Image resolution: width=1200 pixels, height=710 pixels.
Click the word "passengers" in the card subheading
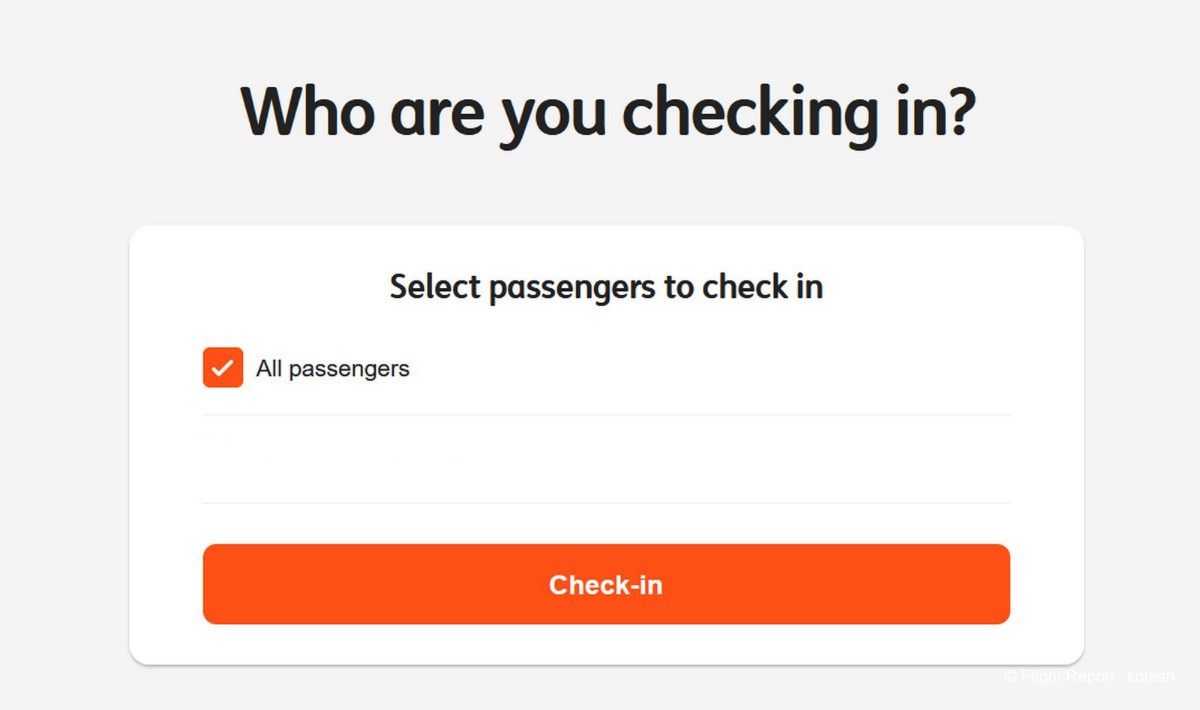click(573, 288)
